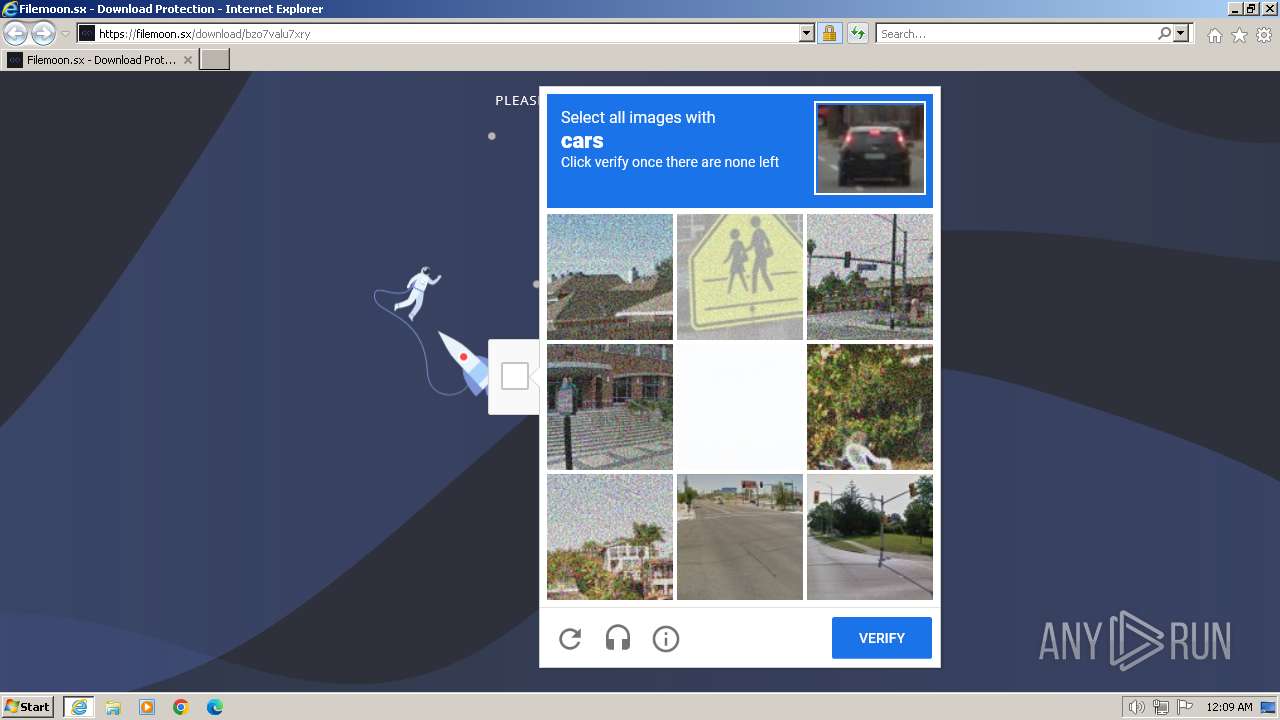
Task: Click the security lock icon
Action: point(829,34)
